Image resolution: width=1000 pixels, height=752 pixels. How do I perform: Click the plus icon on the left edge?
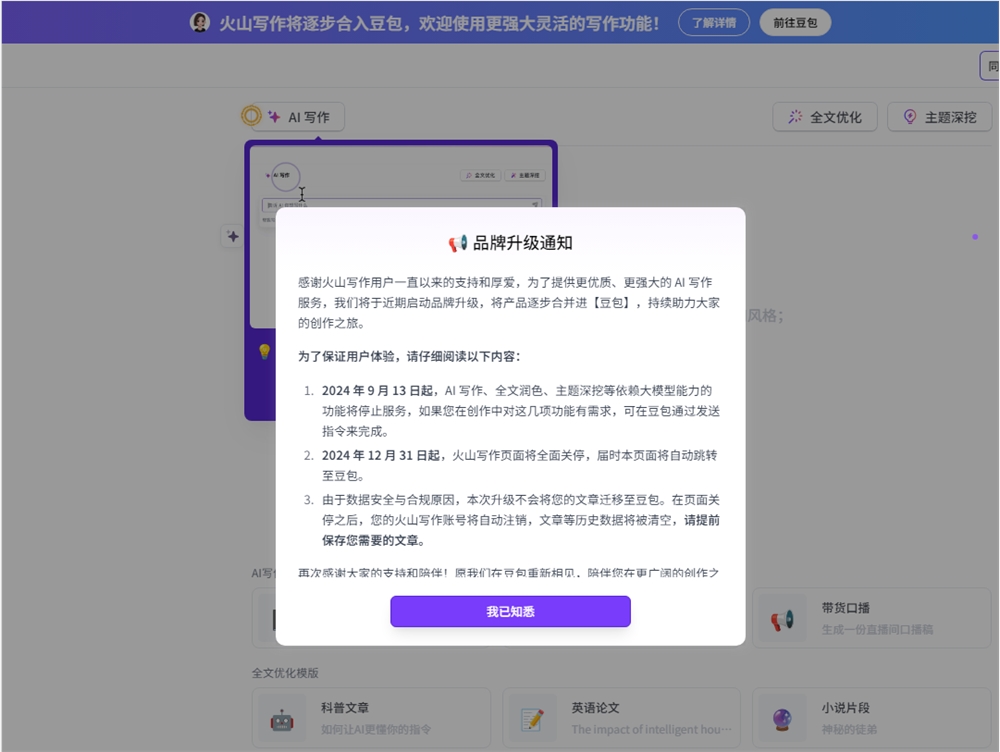pyautogui.click(x=232, y=237)
